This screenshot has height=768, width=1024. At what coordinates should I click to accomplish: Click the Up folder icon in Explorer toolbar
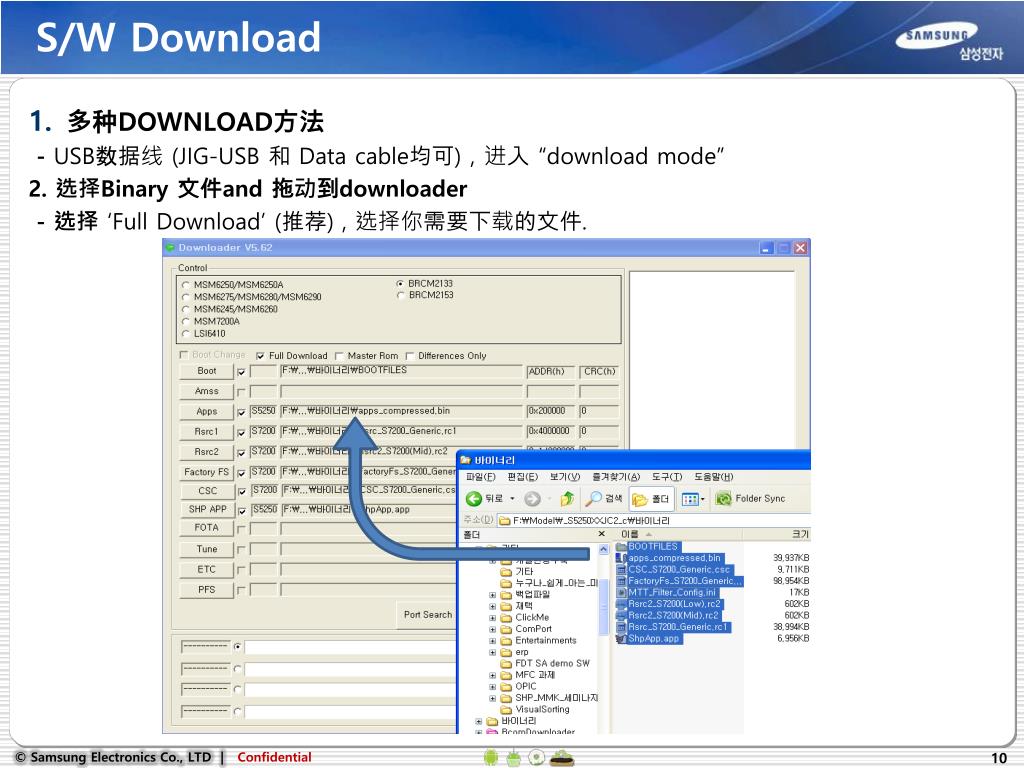pos(567,499)
